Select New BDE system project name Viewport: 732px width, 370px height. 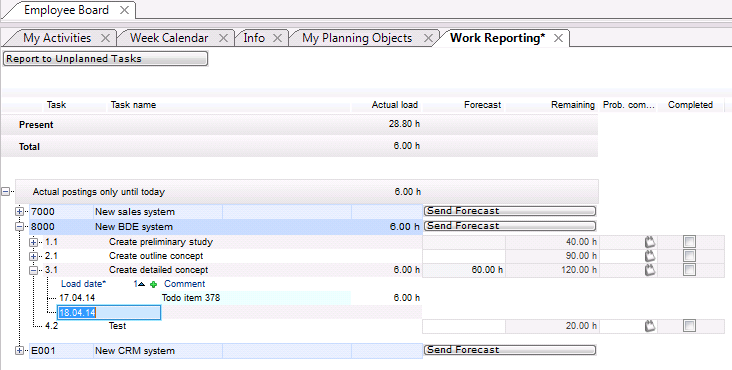click(x=134, y=227)
